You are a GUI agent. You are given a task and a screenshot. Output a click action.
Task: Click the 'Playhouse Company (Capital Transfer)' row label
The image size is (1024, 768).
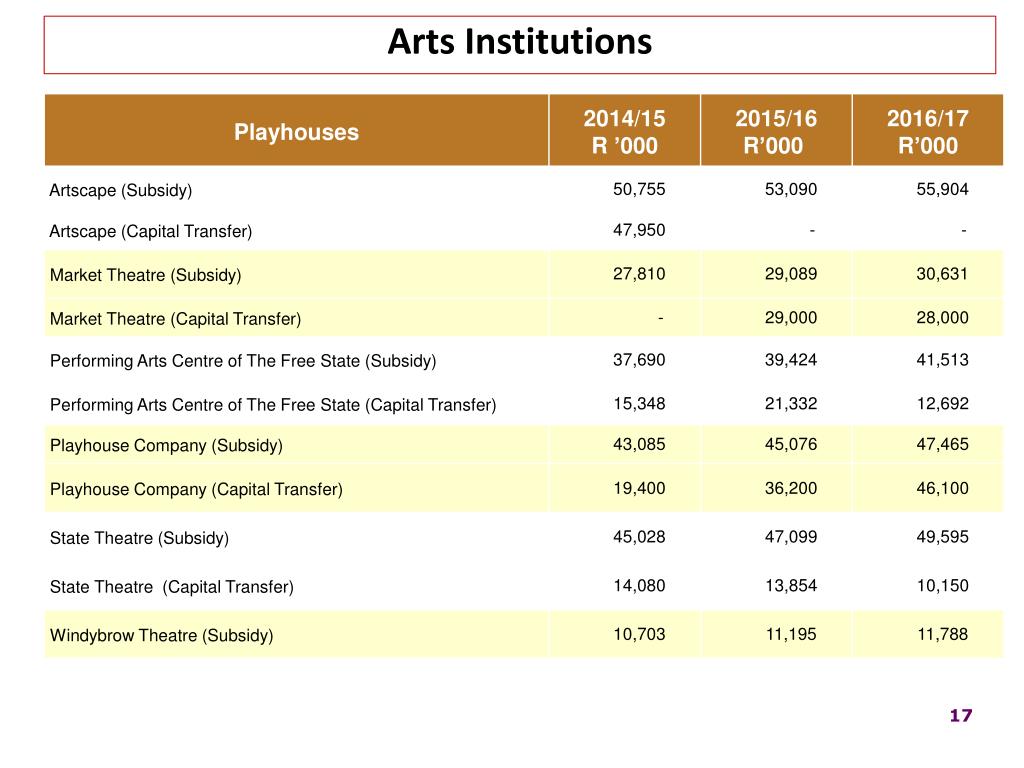pyautogui.click(x=197, y=489)
